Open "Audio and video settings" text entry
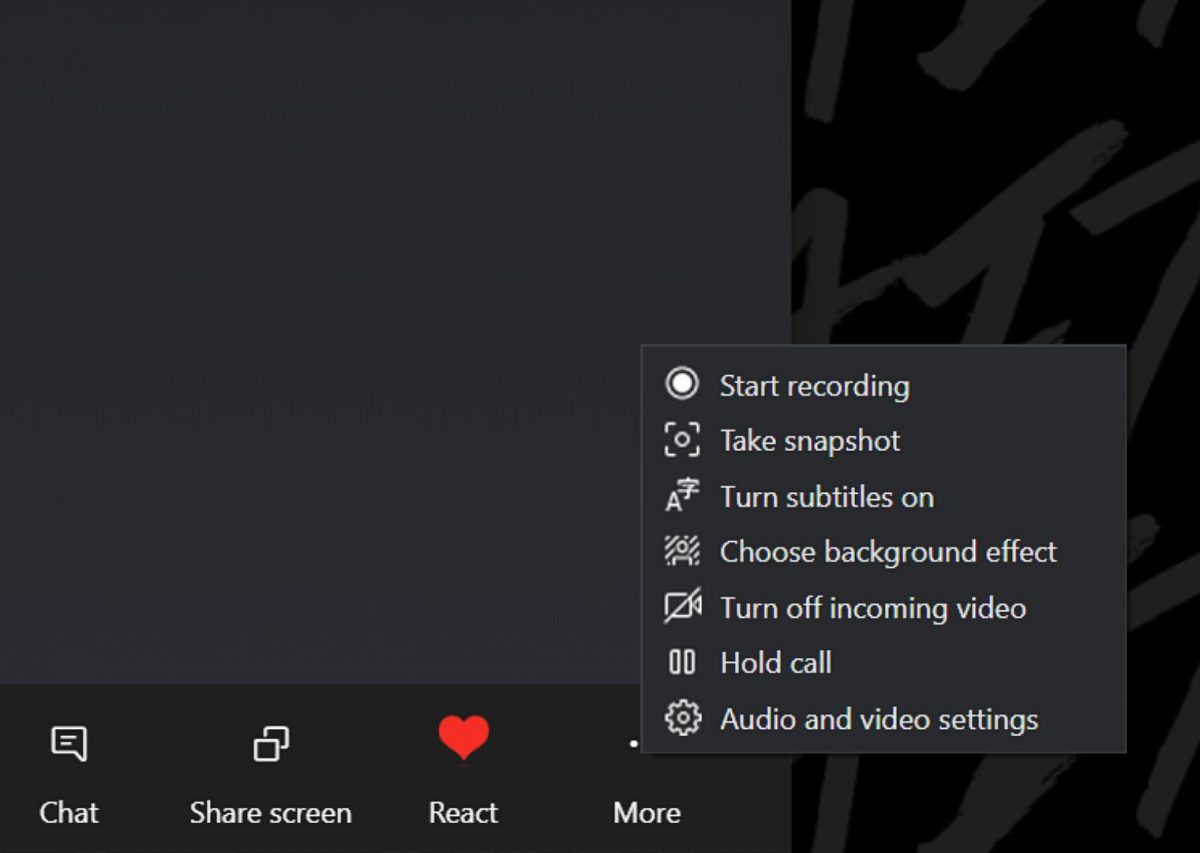 879,719
